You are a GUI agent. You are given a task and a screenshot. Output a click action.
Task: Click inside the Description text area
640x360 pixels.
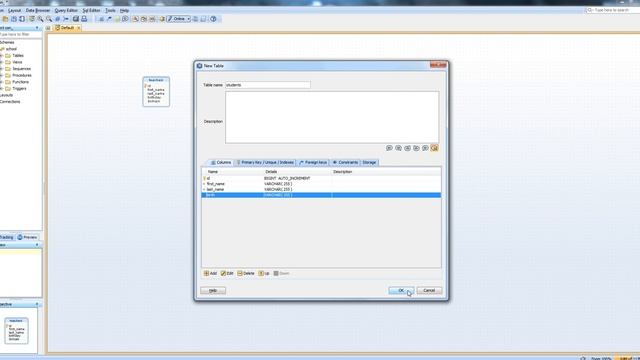pyautogui.click(x=332, y=117)
